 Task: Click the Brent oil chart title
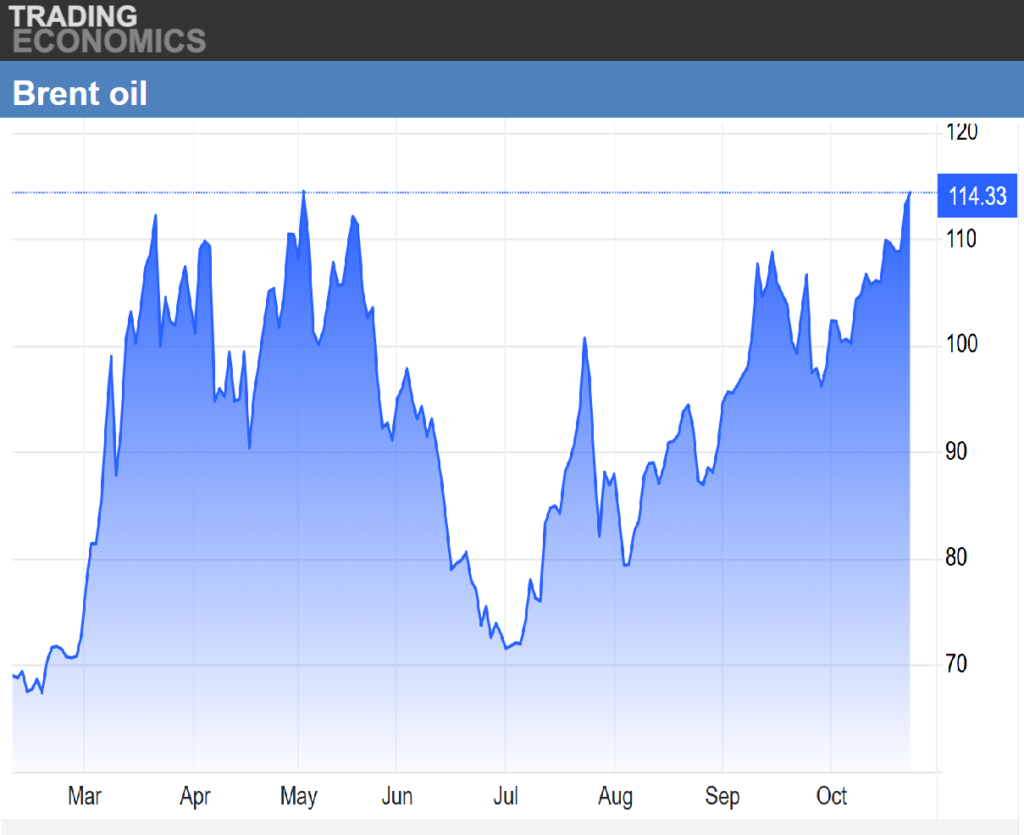[80, 93]
